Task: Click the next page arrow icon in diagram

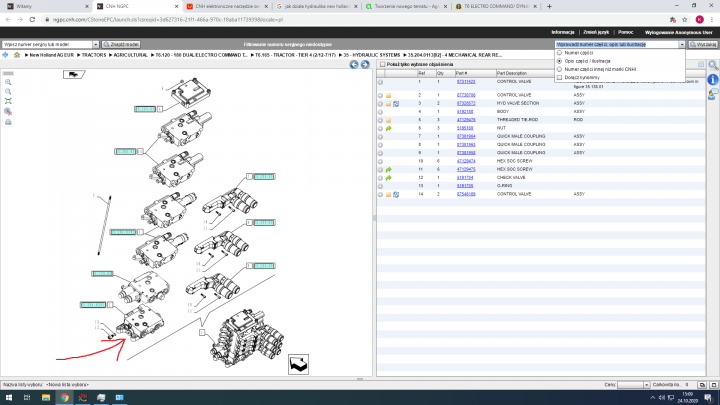Action: click(x=299, y=362)
